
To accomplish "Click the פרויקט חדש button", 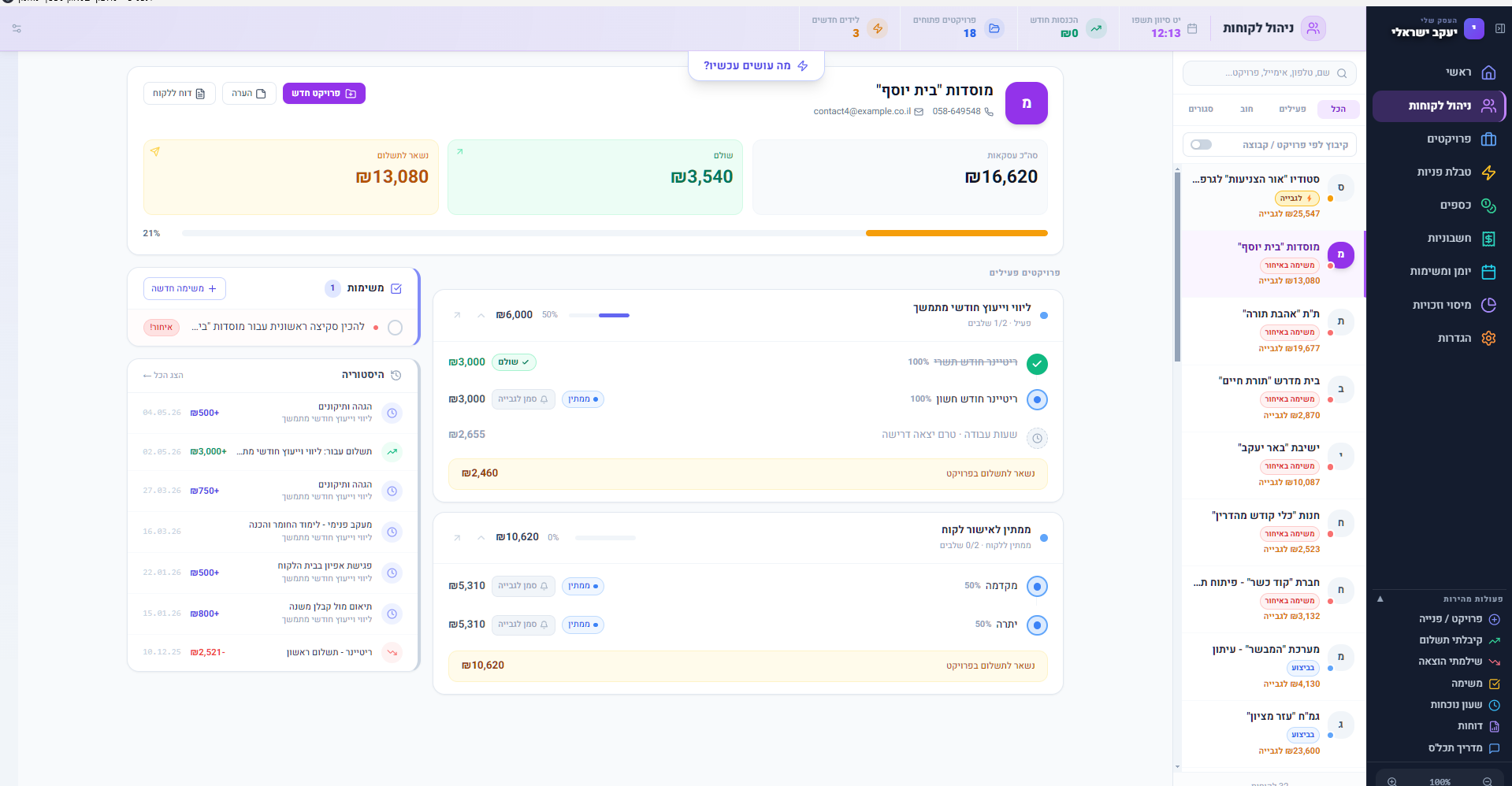I will 324,93.
